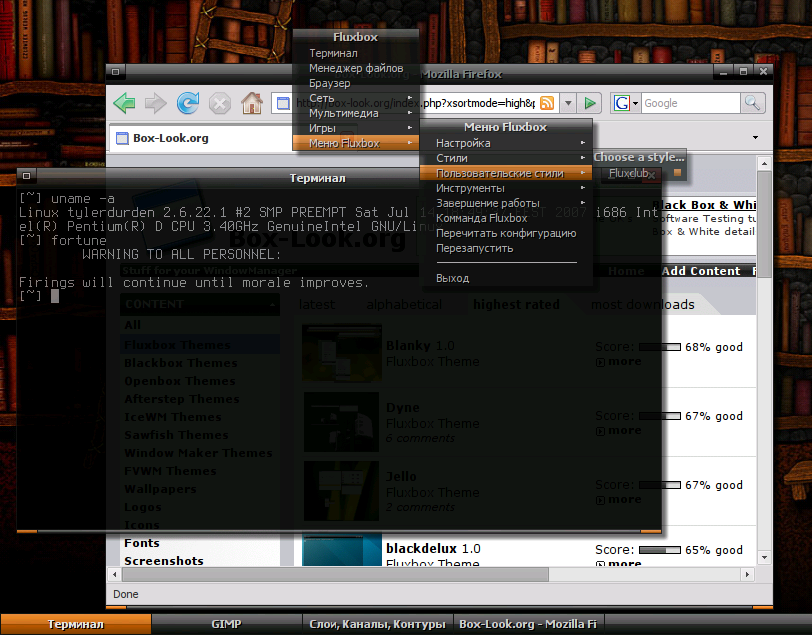
Task: Click Перечитать конфигурацию
Action: [506, 233]
